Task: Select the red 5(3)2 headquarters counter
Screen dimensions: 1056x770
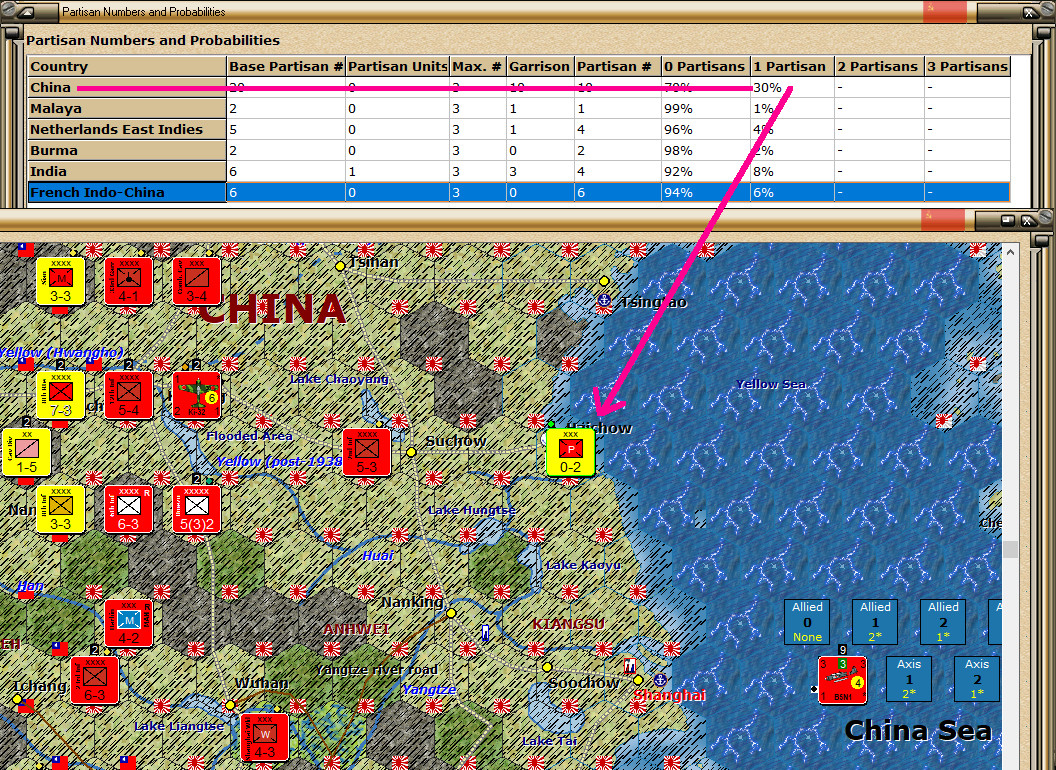Action: pyautogui.click(x=197, y=509)
